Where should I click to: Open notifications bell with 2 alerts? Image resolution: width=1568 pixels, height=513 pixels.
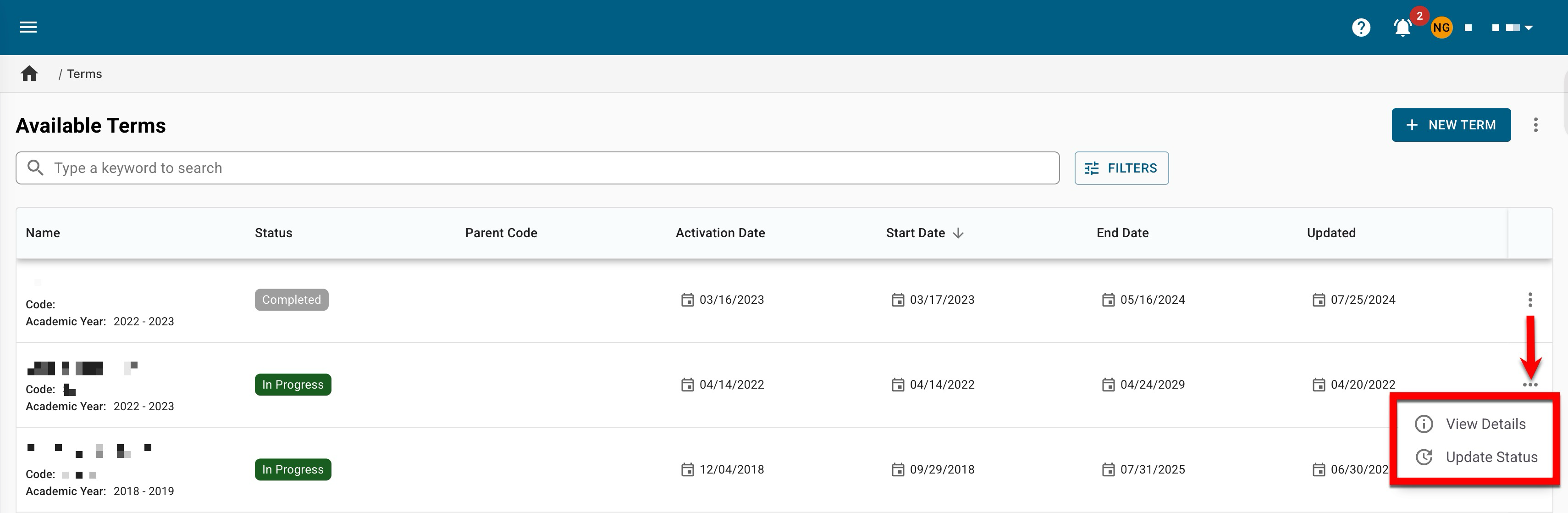[1402, 28]
